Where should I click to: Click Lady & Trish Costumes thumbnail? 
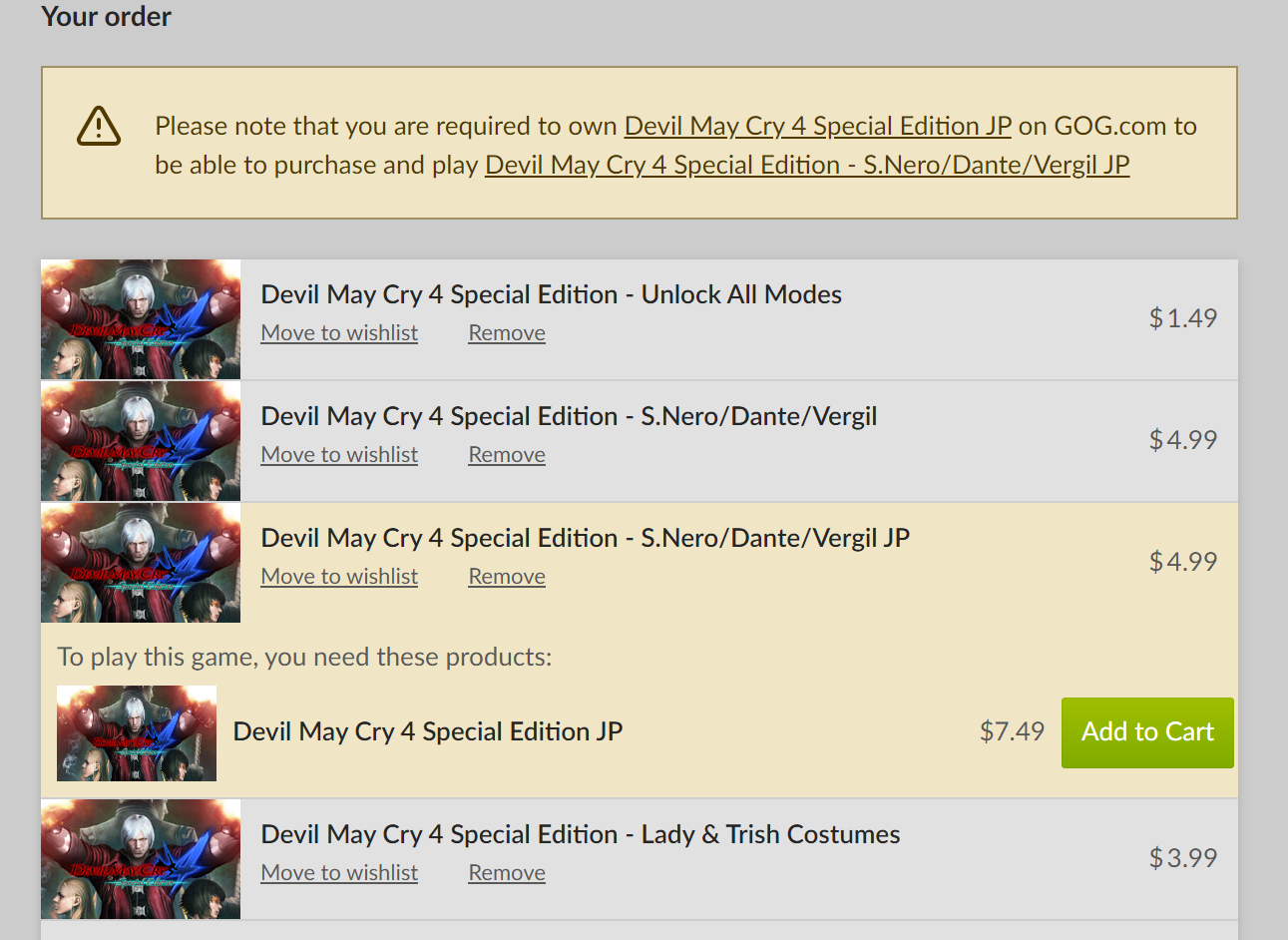pos(141,859)
